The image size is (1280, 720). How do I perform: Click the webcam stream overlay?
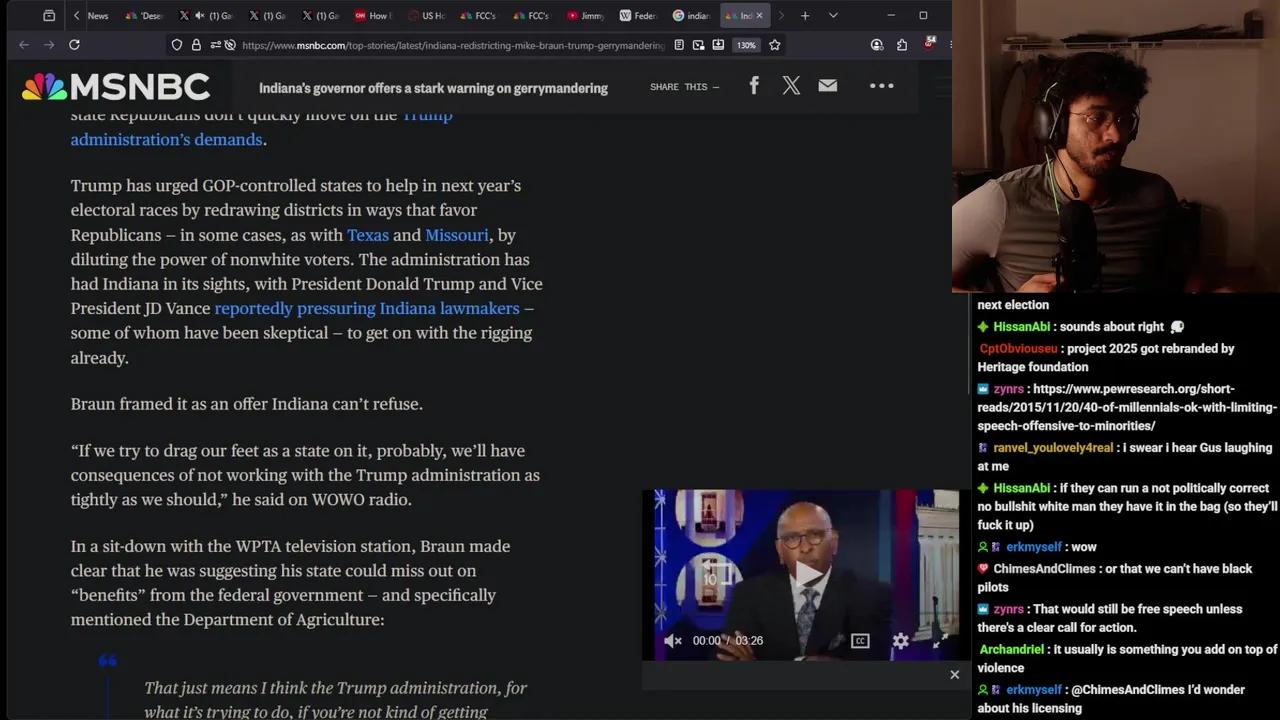click(1116, 146)
